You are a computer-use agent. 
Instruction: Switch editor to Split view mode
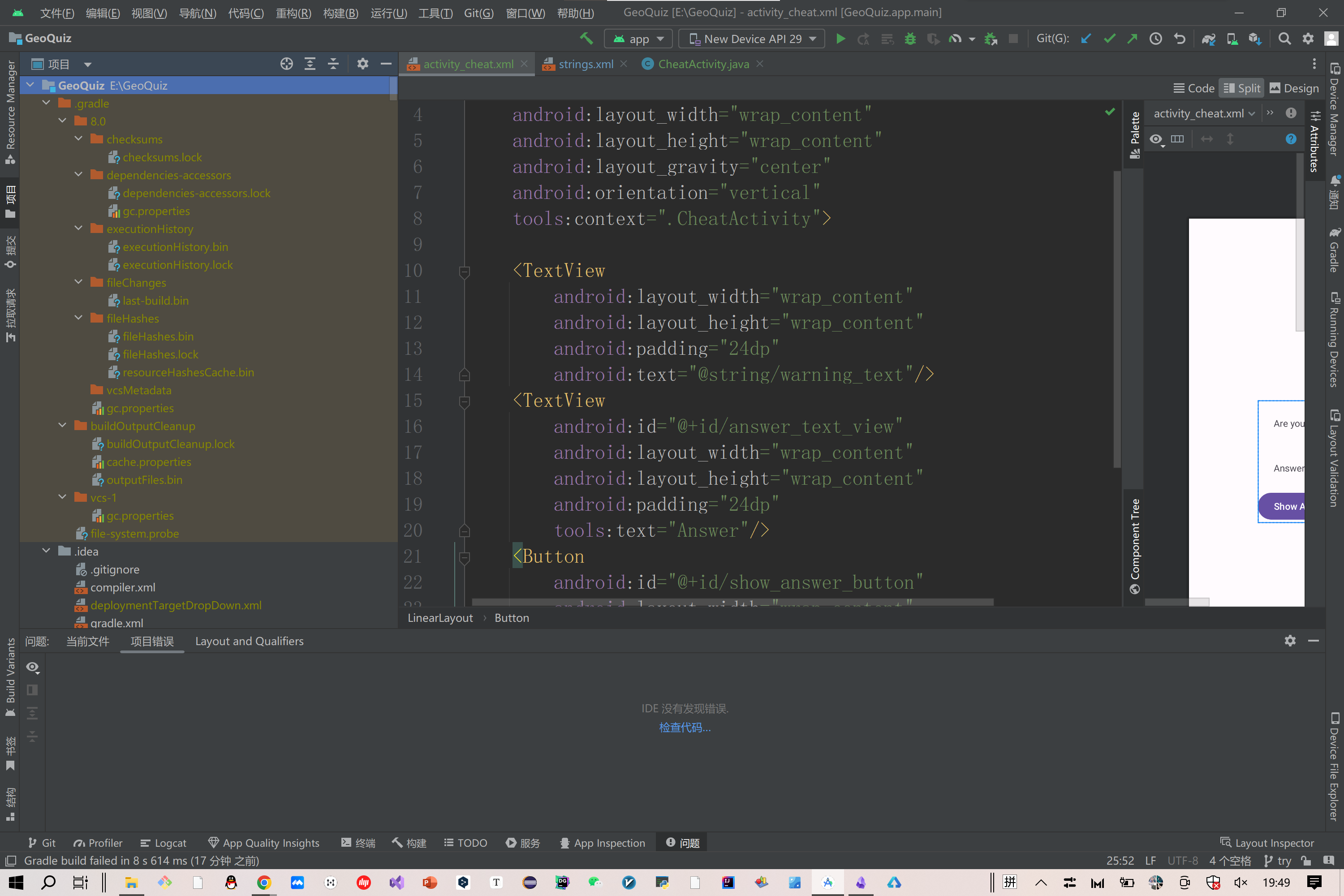click(1242, 88)
